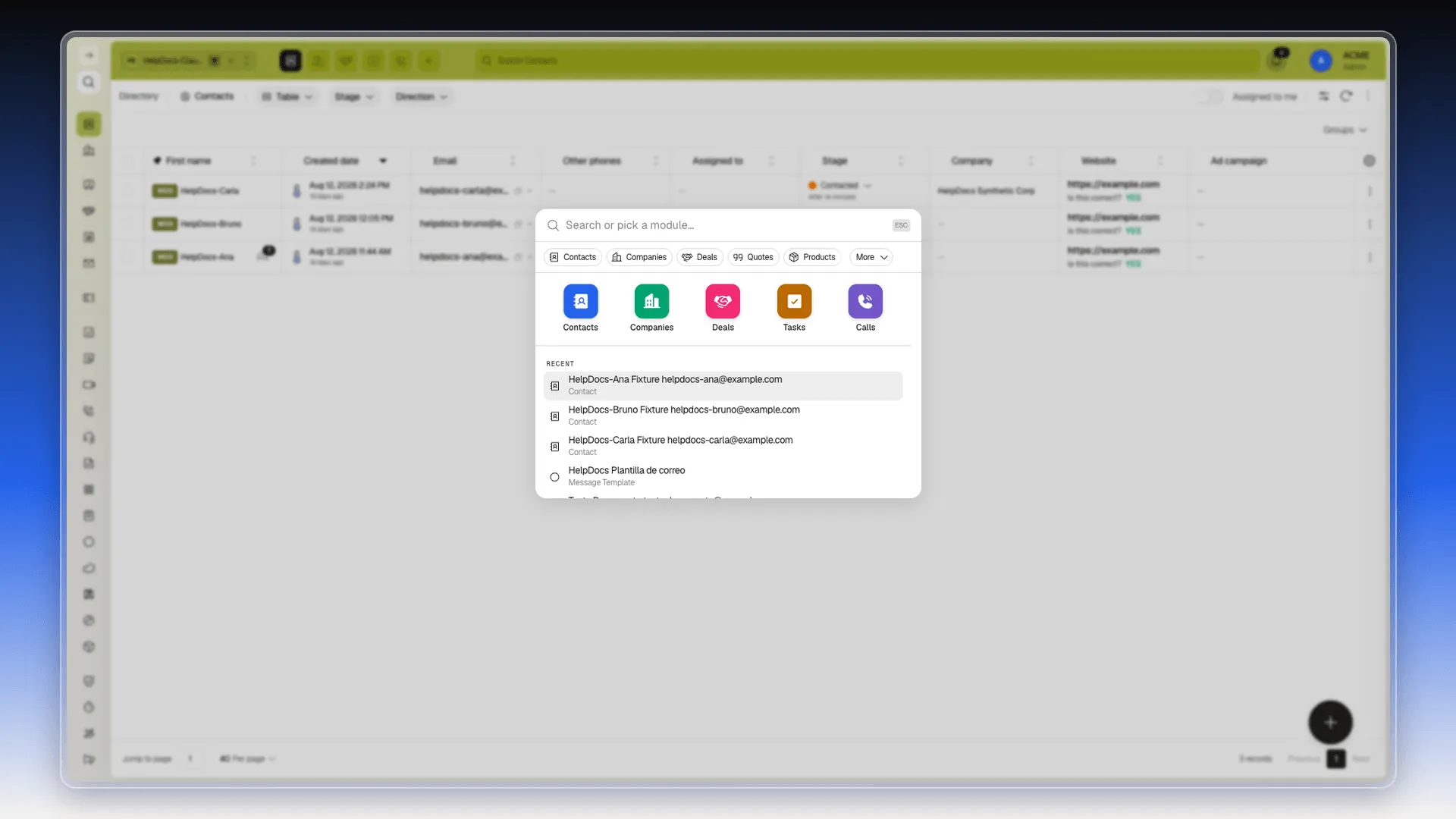Viewport: 1456px width, 819px height.
Task: Sort by the Created date column arrow
Action: point(383,161)
